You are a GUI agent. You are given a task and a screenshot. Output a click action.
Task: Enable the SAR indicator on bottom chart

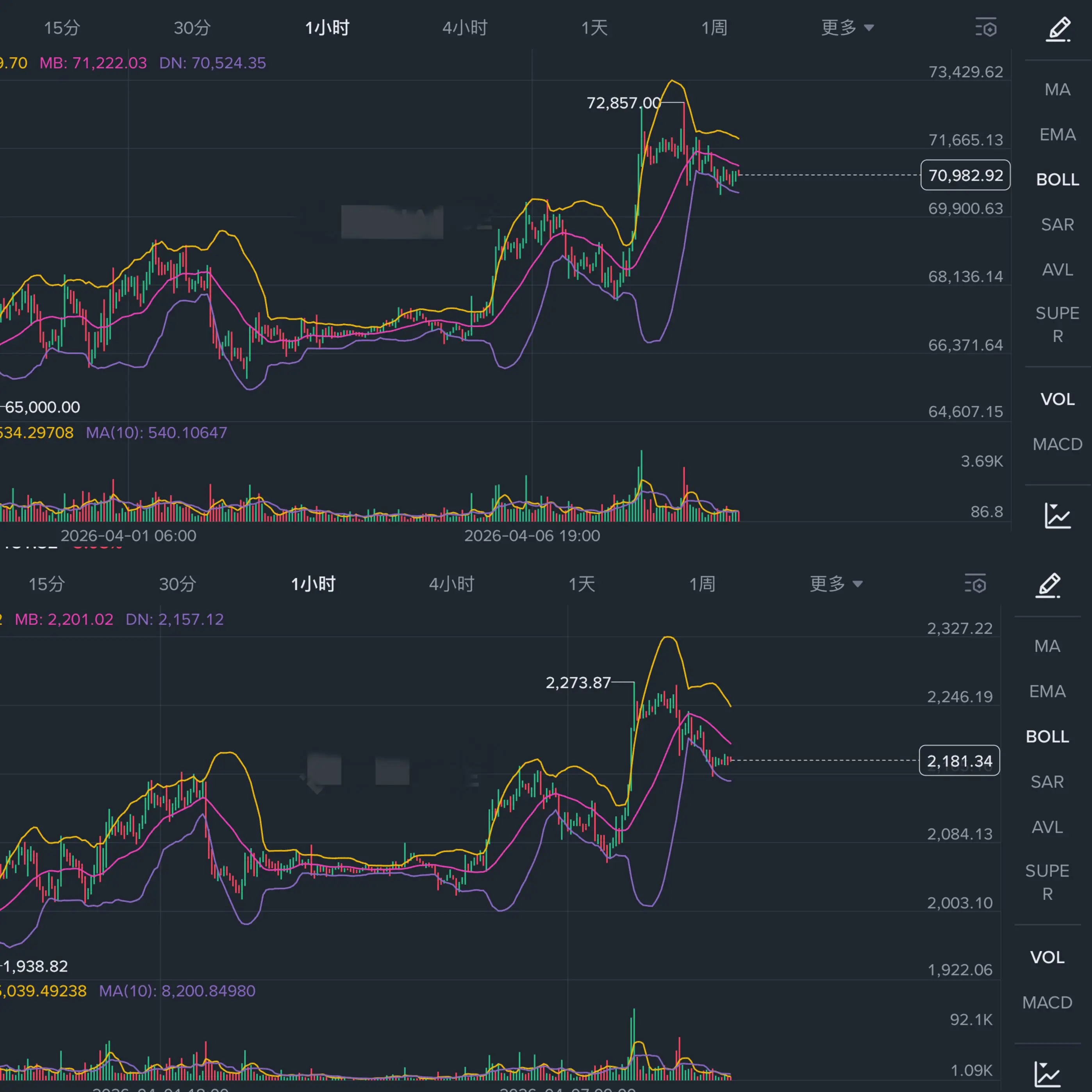click(1047, 782)
